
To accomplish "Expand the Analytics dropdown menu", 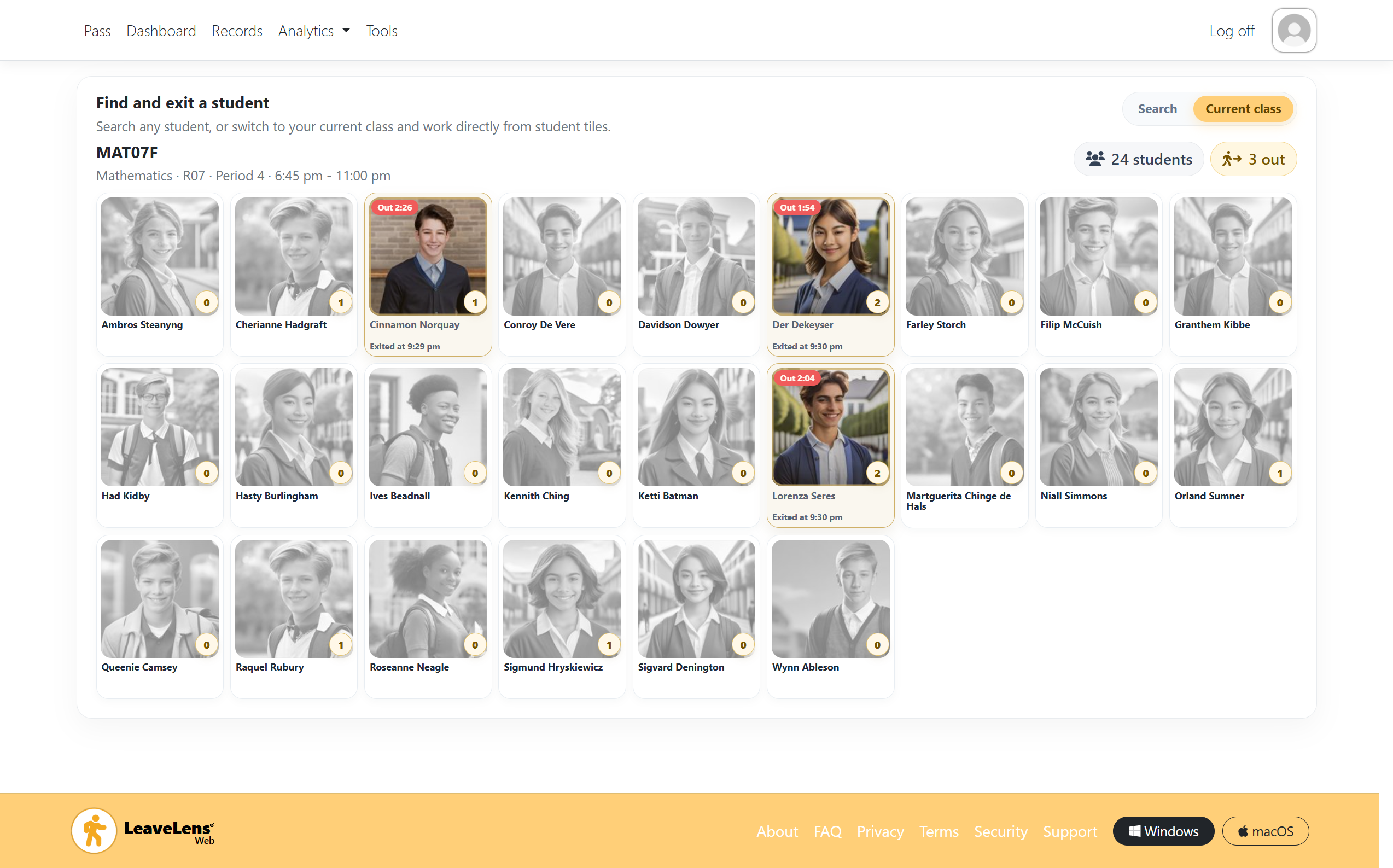I will (x=306, y=31).
